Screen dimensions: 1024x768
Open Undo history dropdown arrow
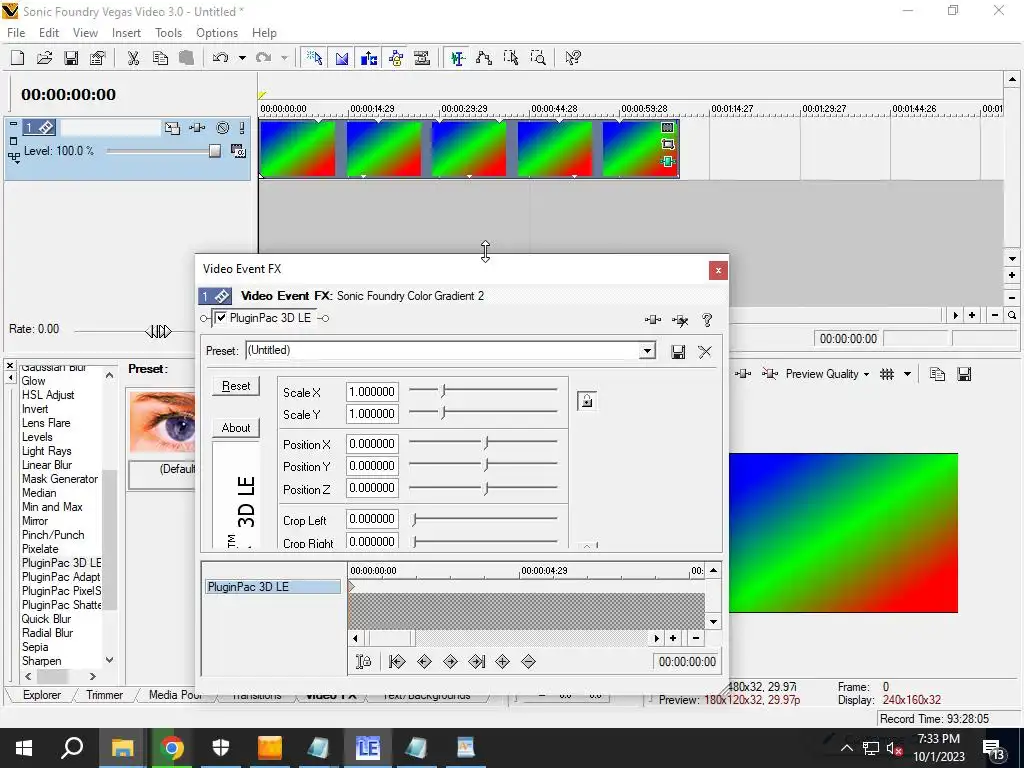pyautogui.click(x=242, y=58)
